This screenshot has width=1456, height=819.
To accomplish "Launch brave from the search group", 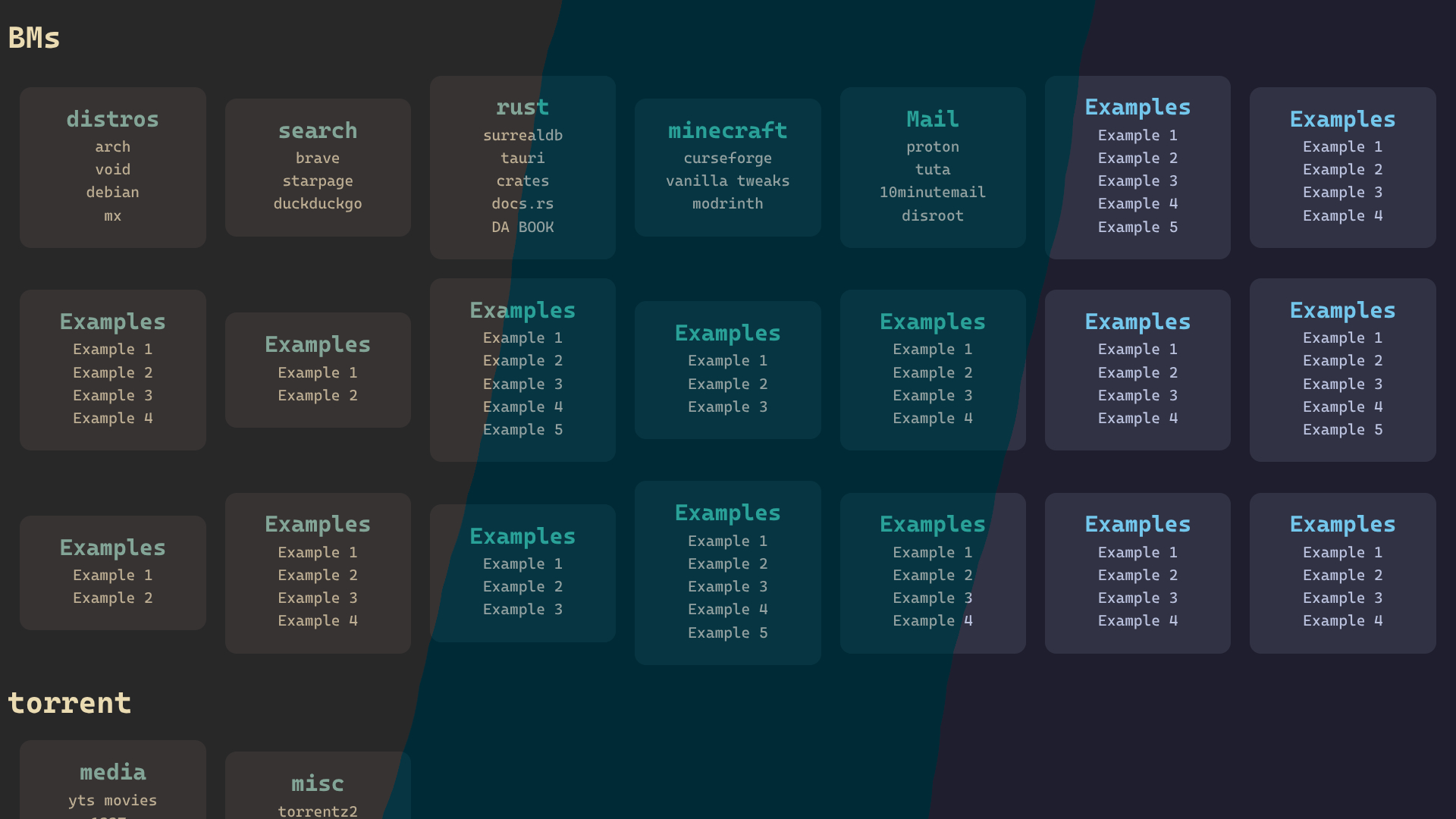I will point(318,158).
